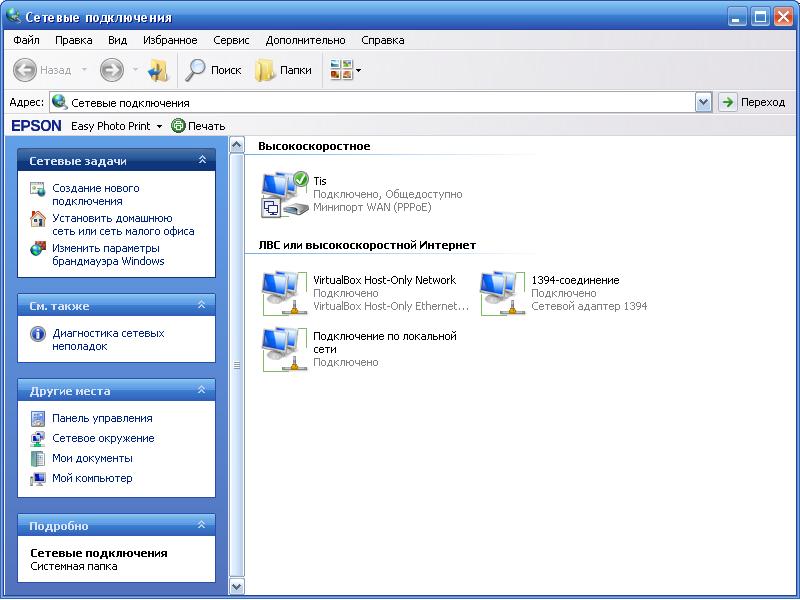The image size is (800, 600).
Task: Select the 1394-соединение connection icon
Action: pyautogui.click(x=503, y=293)
